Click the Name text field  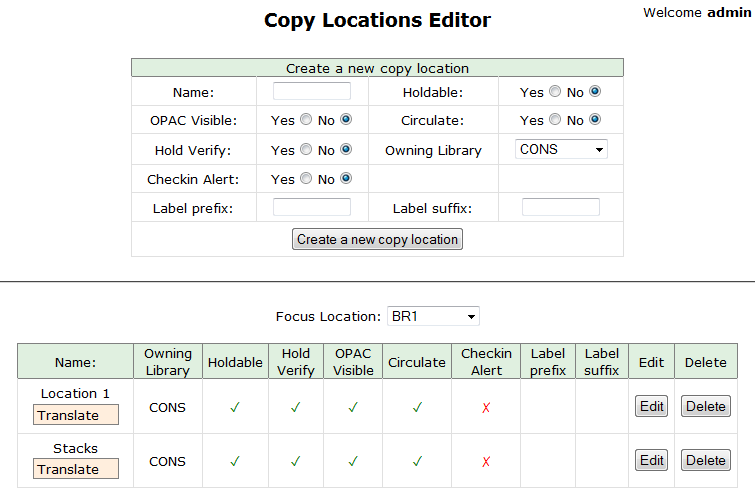click(312, 91)
